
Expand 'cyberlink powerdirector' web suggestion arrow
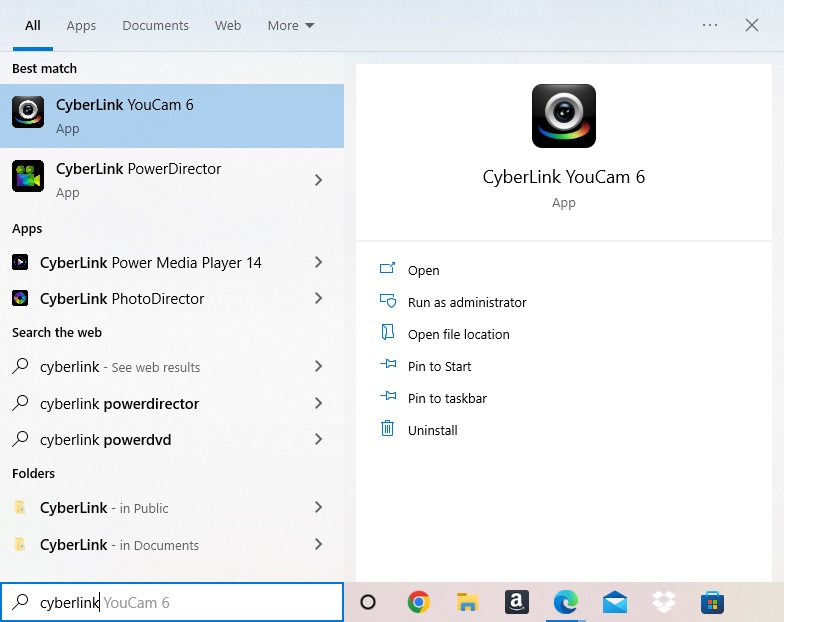pyautogui.click(x=318, y=403)
